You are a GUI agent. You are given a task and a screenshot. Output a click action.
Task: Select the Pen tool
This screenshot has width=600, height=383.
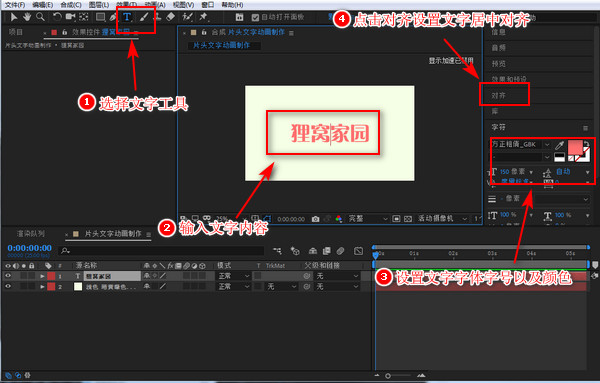point(112,17)
